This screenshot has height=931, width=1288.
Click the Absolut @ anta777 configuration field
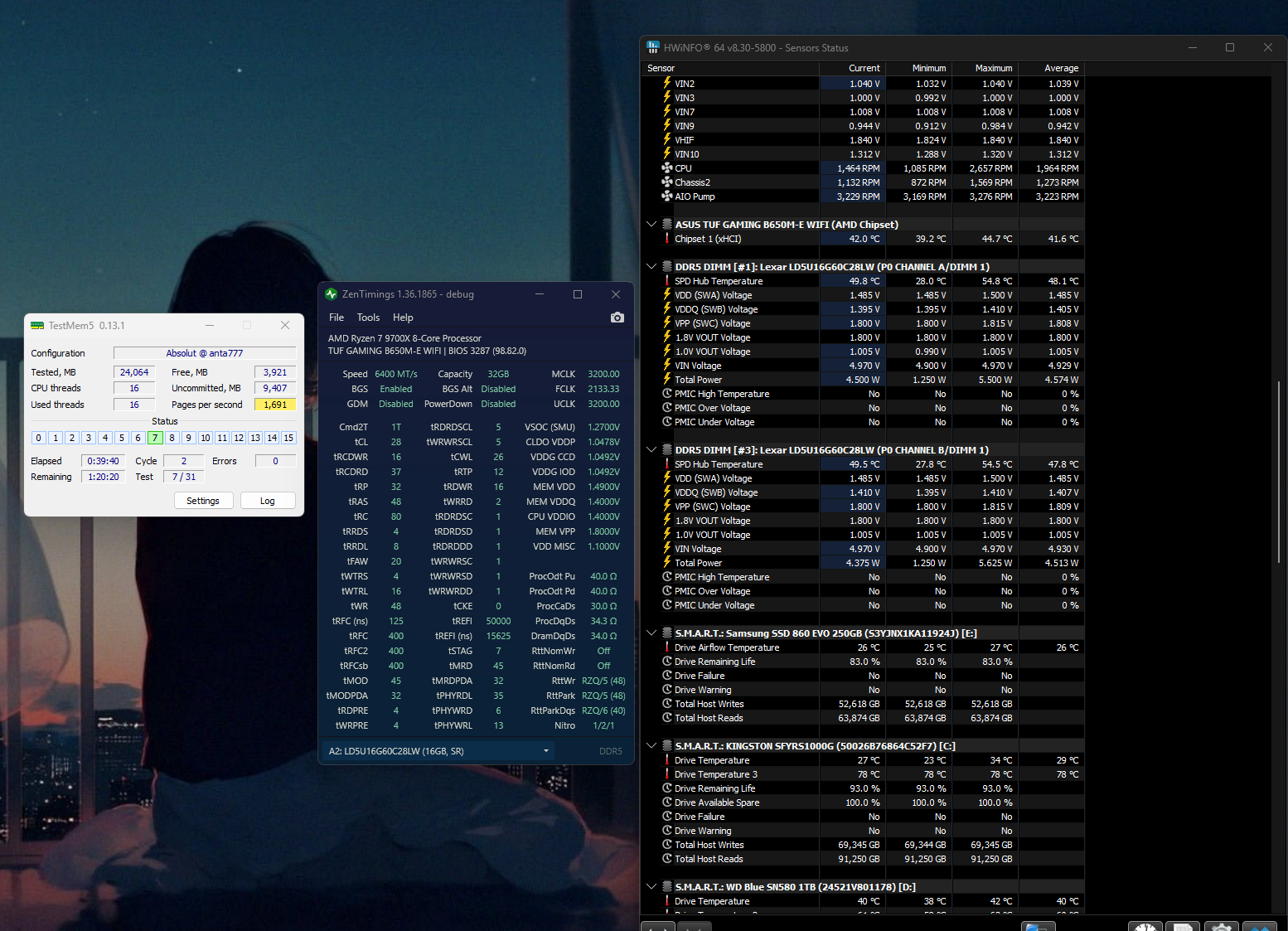[x=205, y=353]
